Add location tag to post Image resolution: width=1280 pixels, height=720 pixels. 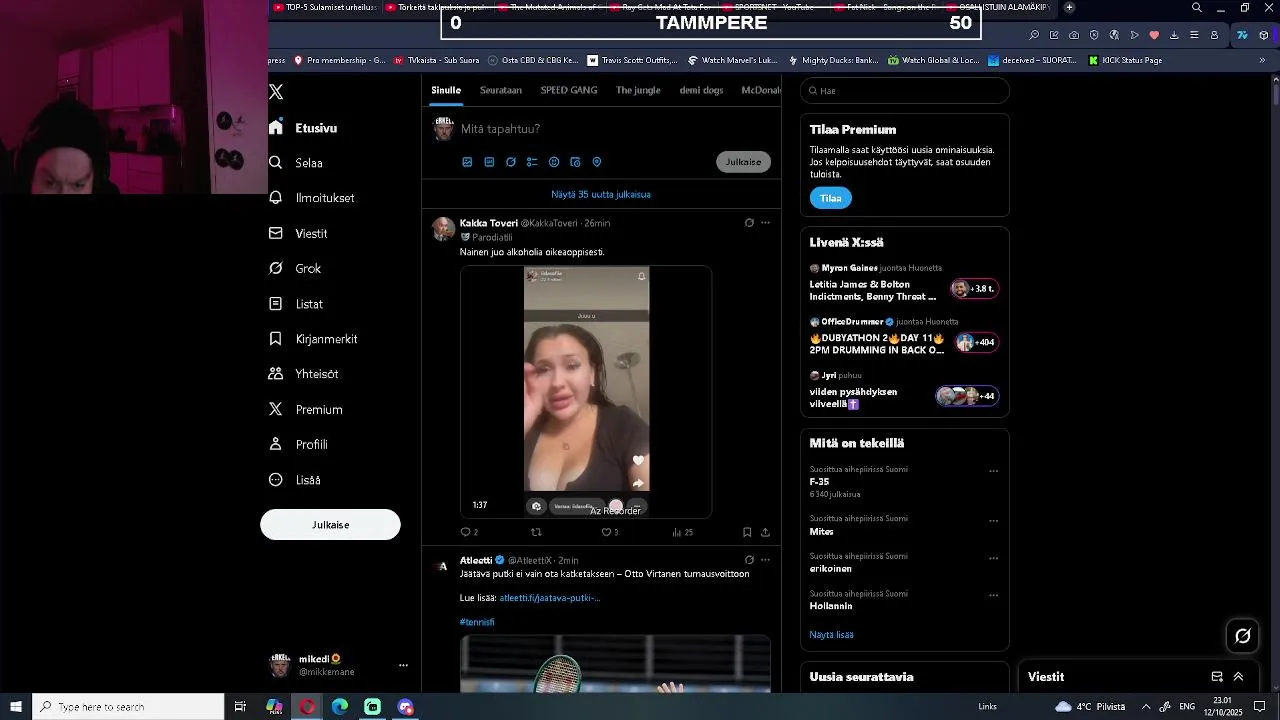597,162
